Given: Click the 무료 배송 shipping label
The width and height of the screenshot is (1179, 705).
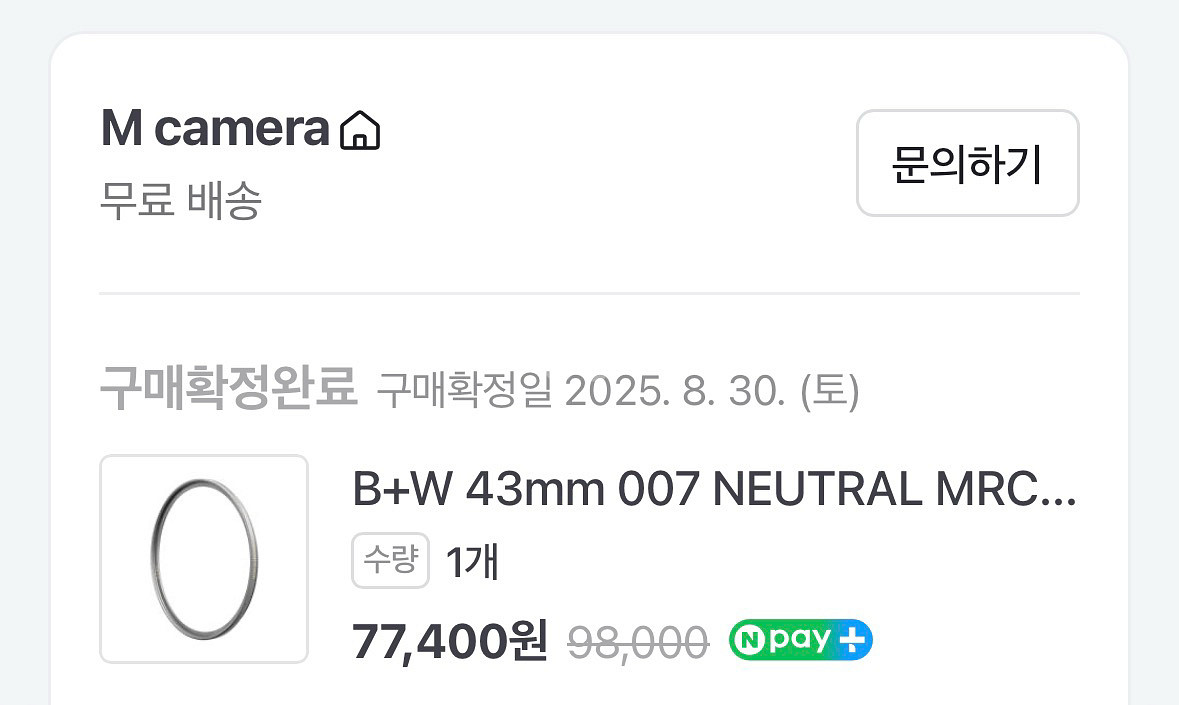Looking at the screenshot, I should [x=181, y=201].
